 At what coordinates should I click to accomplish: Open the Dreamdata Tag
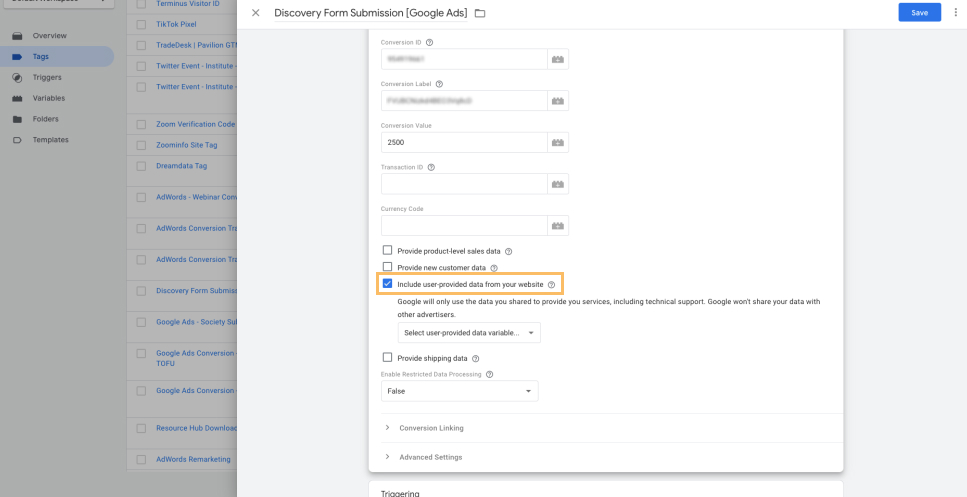point(181,166)
